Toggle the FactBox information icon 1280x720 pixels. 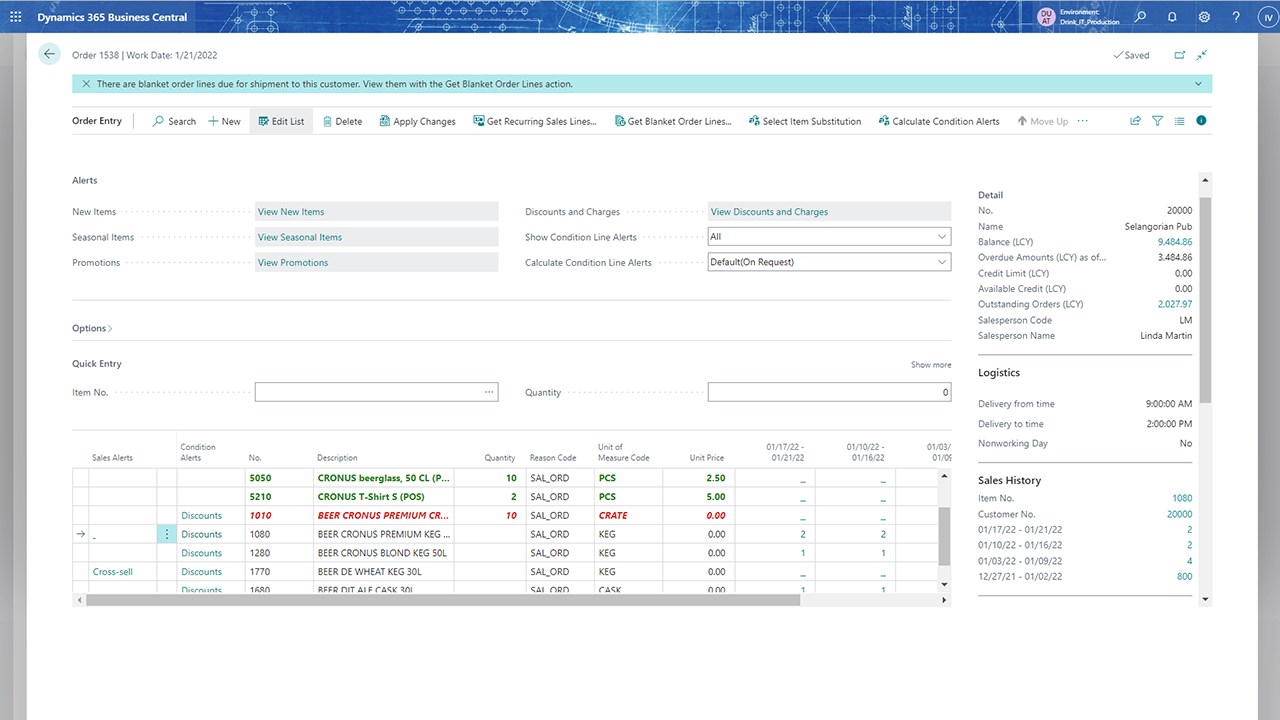(x=1201, y=121)
